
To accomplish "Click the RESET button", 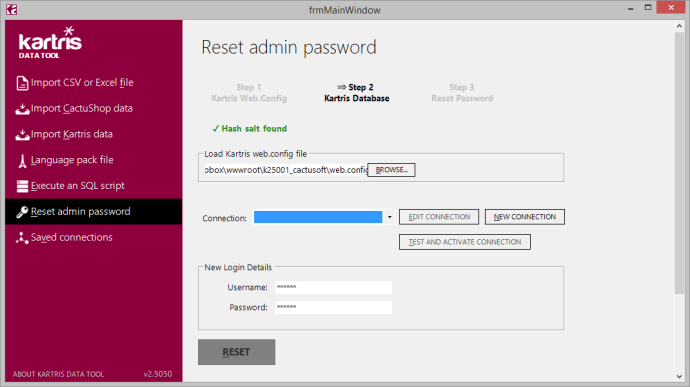I will (236, 352).
